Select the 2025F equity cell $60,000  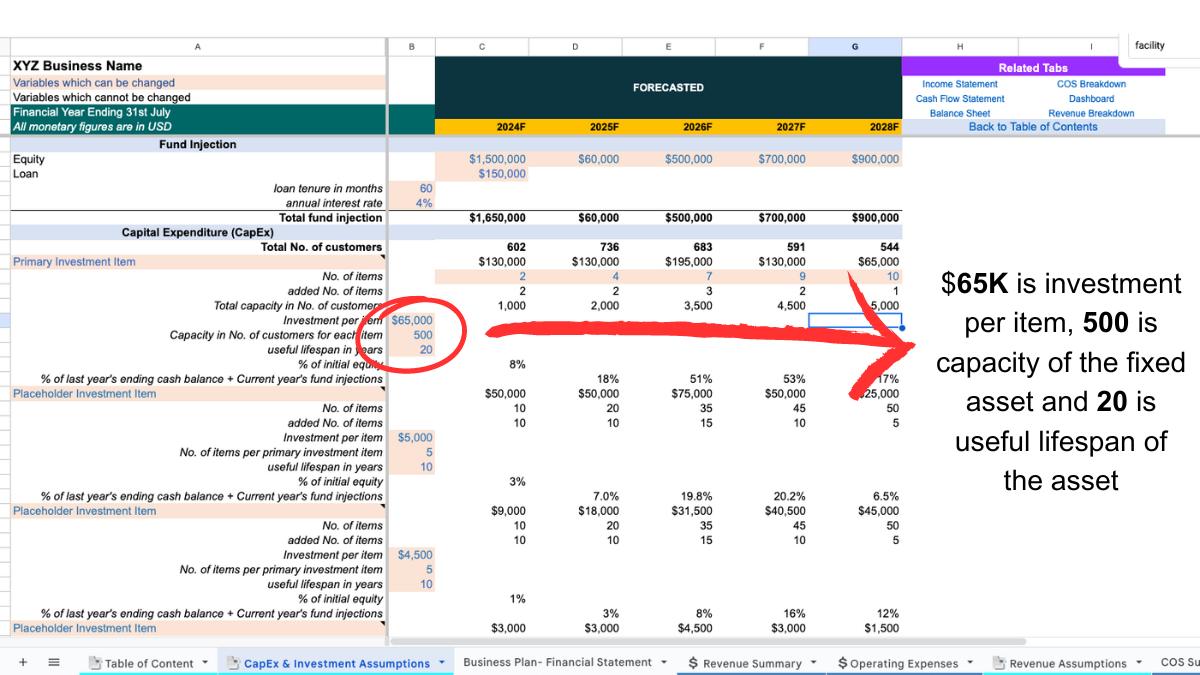click(x=575, y=159)
